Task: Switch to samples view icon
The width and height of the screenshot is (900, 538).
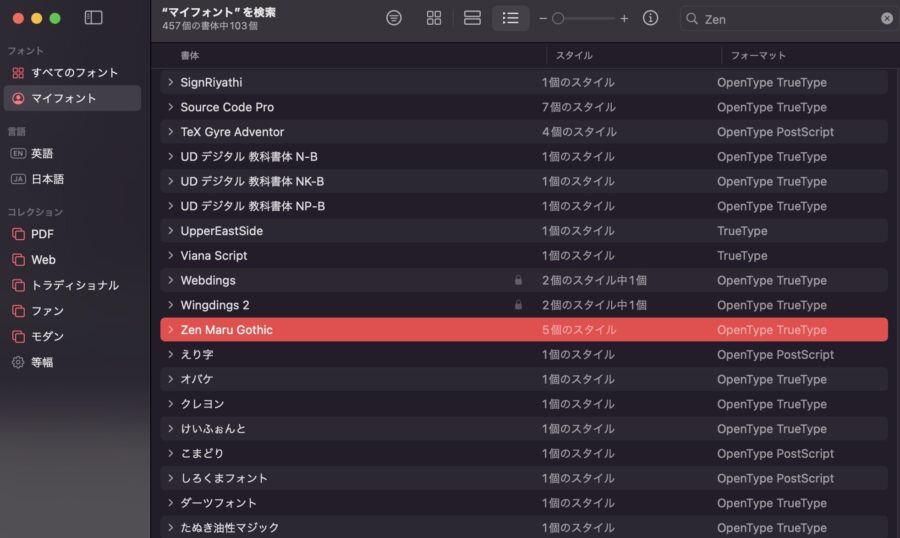Action: click(472, 18)
